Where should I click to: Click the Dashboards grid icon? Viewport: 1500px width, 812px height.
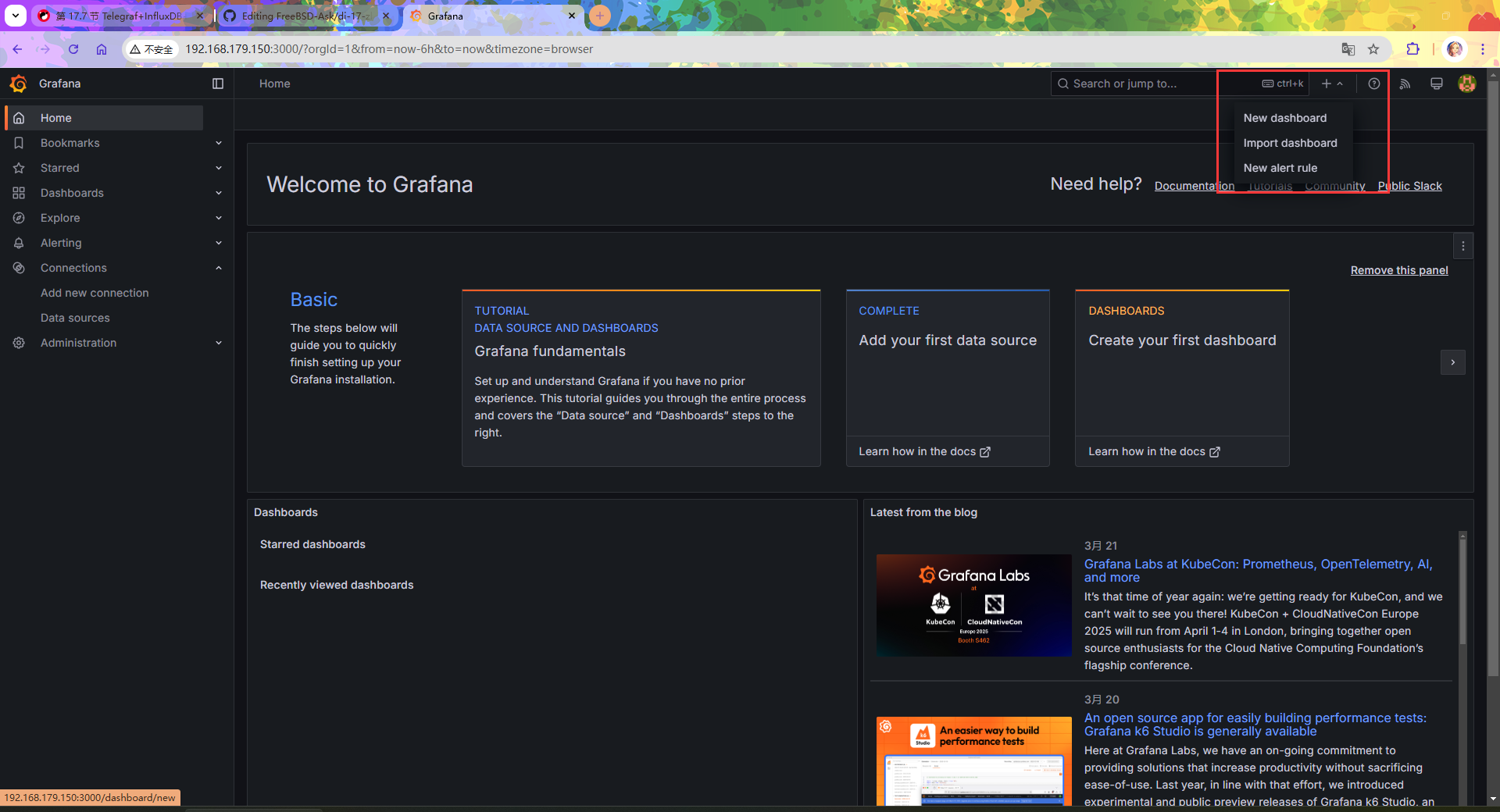(x=19, y=193)
